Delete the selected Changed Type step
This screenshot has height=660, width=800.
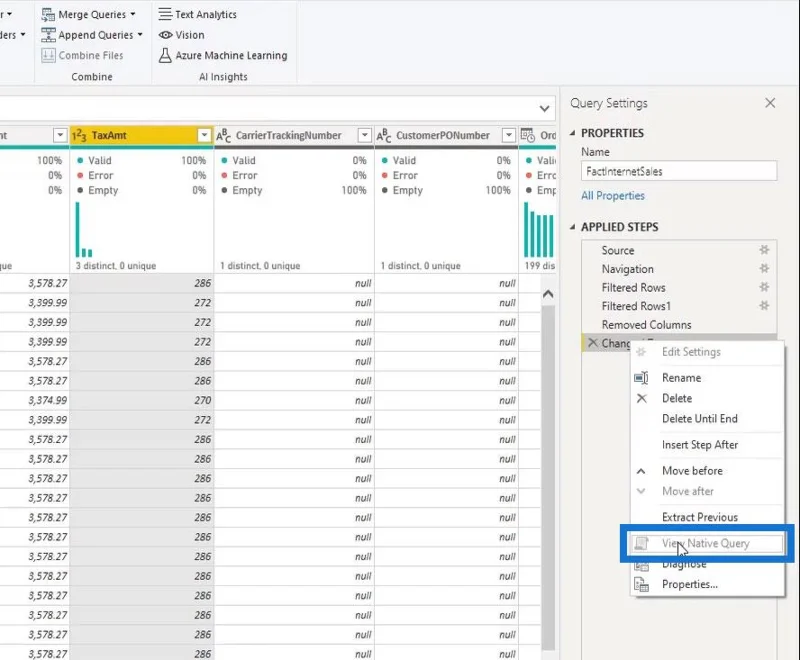click(x=593, y=343)
